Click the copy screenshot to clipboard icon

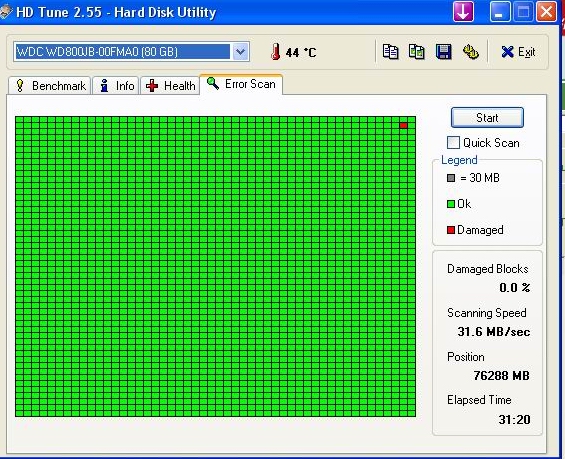tap(417, 52)
